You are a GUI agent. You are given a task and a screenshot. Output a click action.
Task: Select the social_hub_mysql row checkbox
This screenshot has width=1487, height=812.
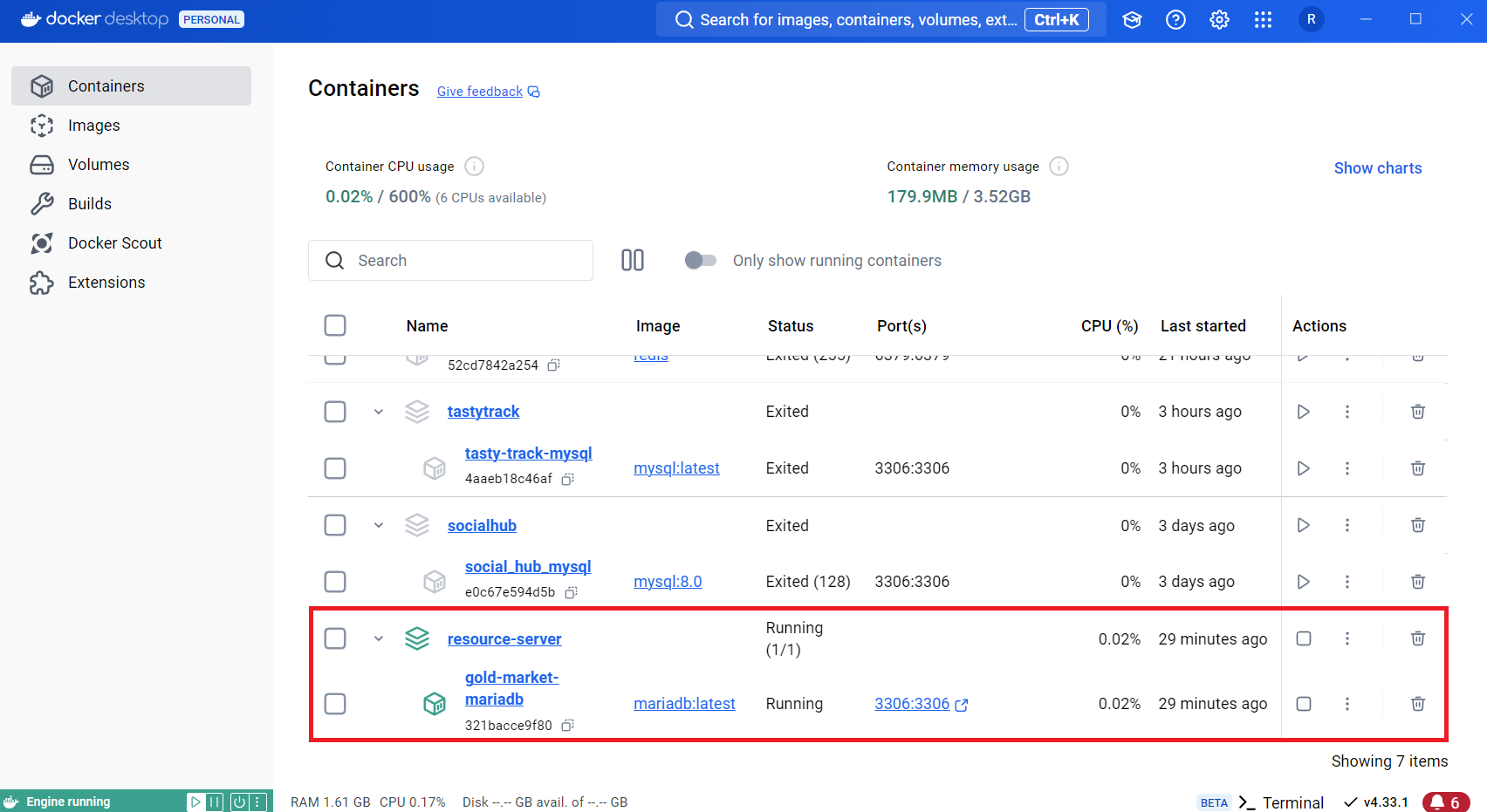(335, 582)
